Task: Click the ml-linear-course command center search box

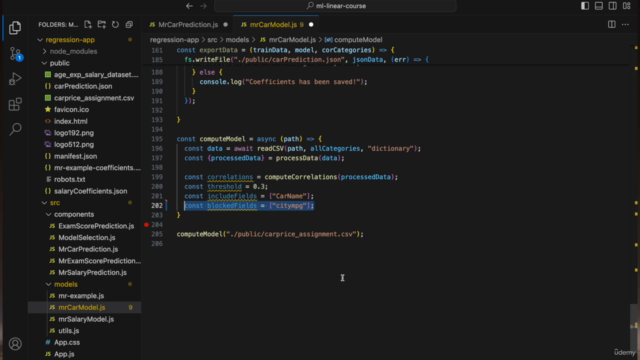Action: [335, 6]
